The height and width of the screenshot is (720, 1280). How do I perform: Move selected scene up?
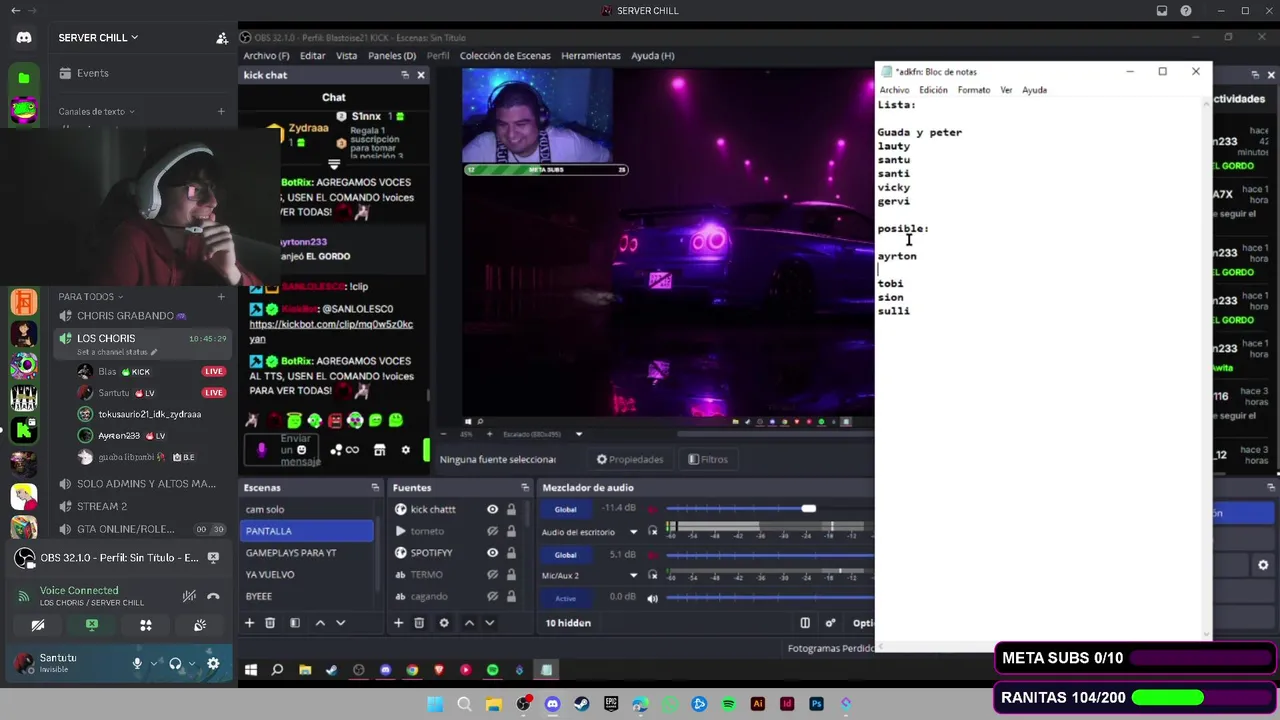tap(320, 623)
